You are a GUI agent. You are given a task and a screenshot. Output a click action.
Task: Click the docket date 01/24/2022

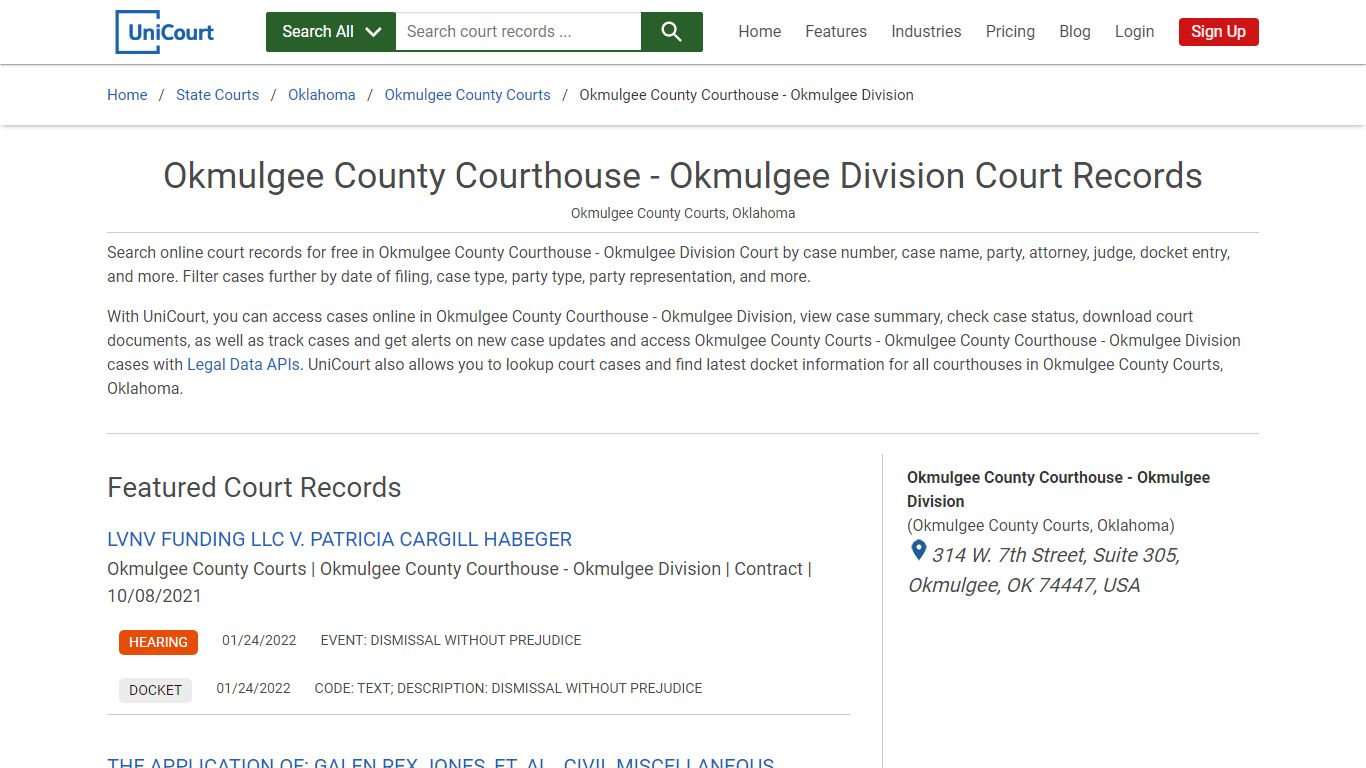pyautogui.click(x=253, y=688)
